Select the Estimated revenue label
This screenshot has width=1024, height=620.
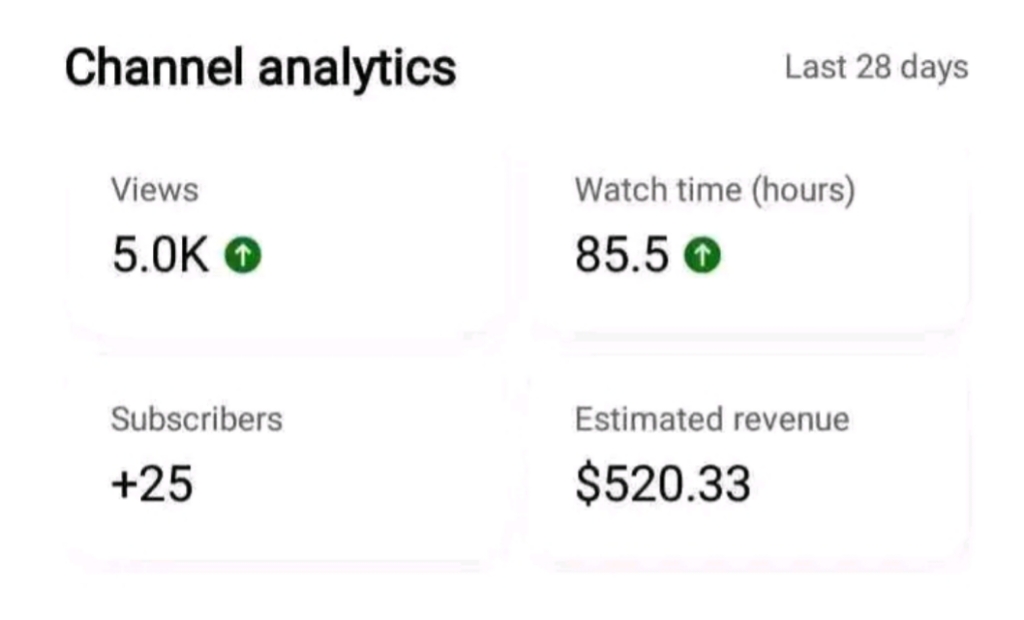click(711, 419)
